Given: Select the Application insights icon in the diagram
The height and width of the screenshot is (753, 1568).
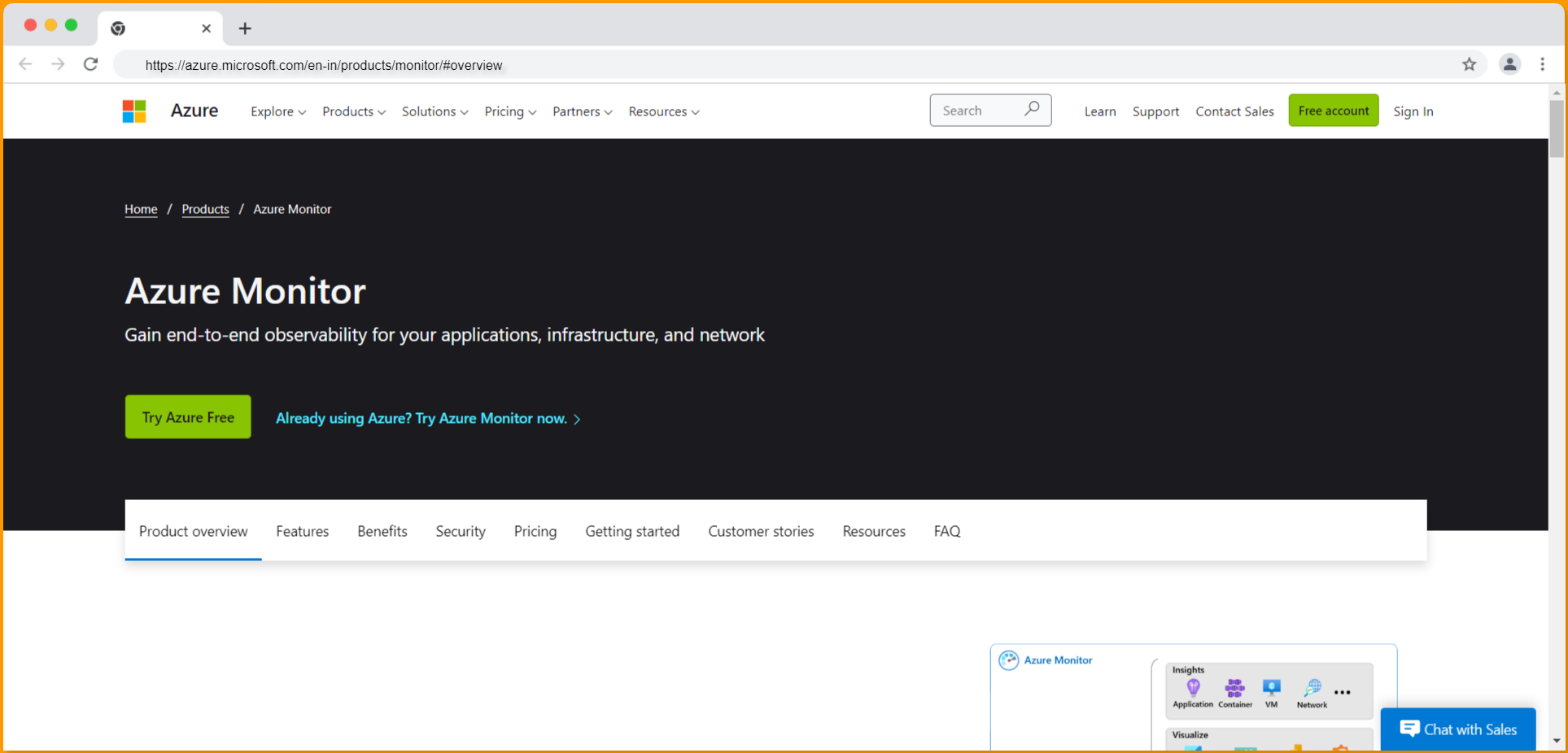Looking at the screenshot, I should point(1192,687).
